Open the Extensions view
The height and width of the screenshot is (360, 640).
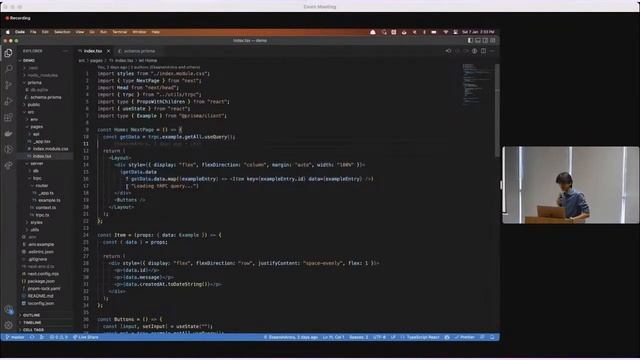8,118
